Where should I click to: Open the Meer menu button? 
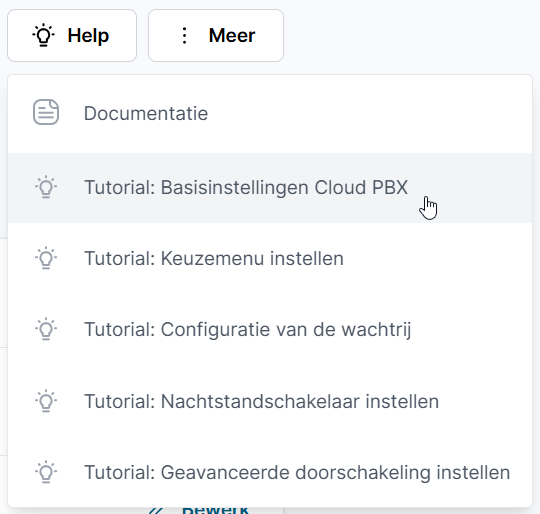tap(216, 35)
